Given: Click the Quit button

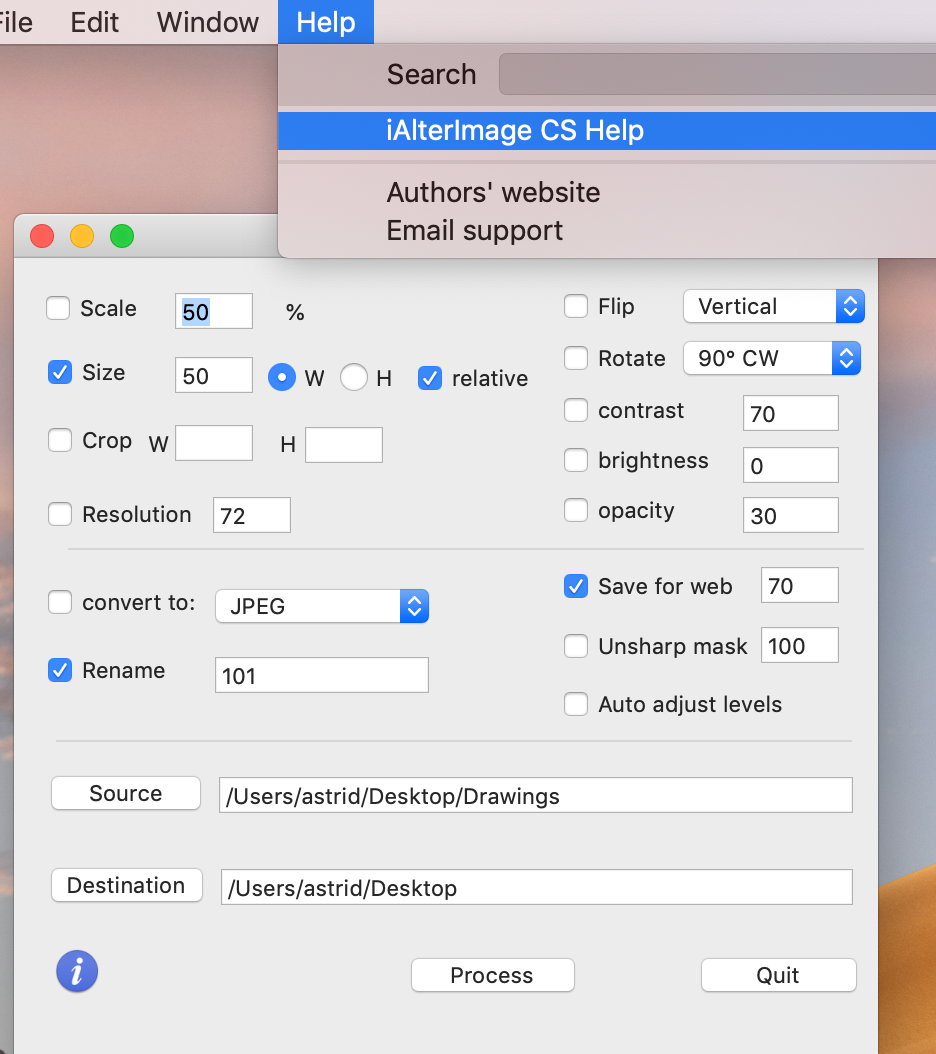Looking at the screenshot, I should 779,975.
